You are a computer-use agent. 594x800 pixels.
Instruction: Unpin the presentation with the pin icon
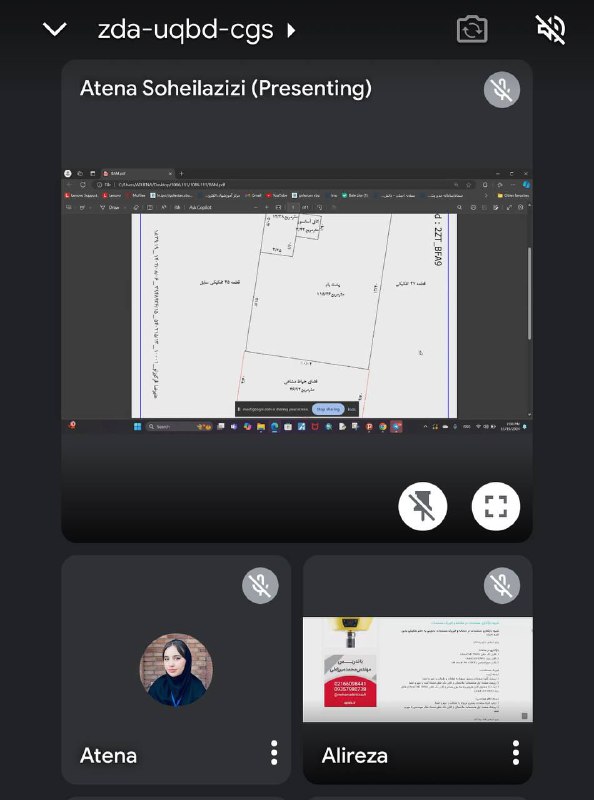click(423, 506)
